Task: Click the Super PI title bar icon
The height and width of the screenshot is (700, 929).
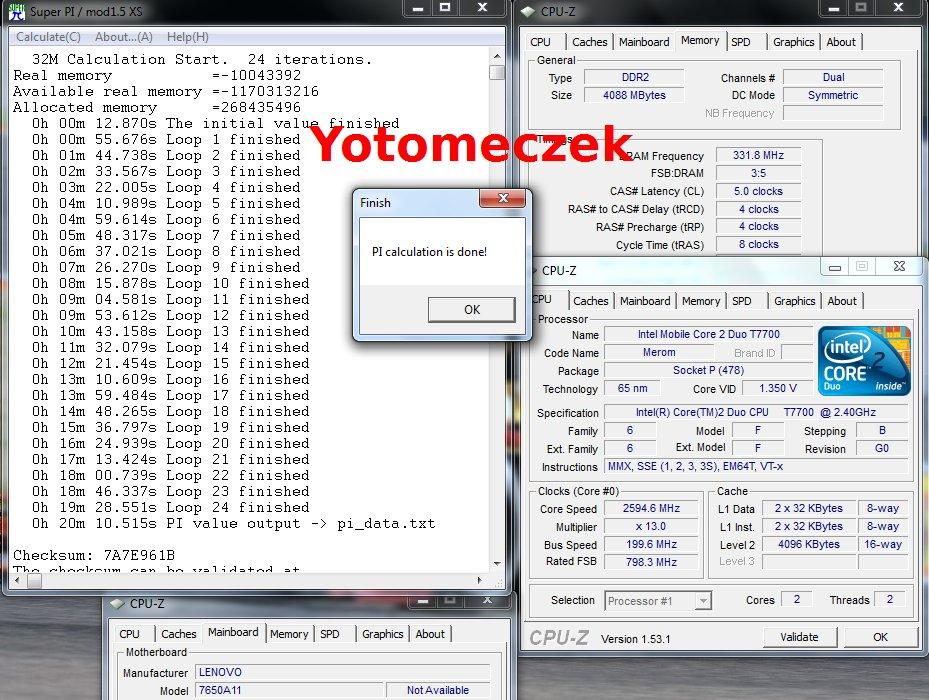Action: 16,11
